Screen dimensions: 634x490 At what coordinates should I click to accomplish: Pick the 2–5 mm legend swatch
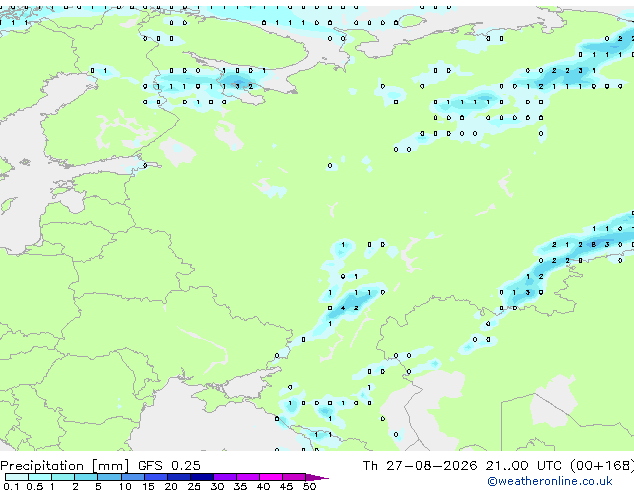[x=86, y=477]
